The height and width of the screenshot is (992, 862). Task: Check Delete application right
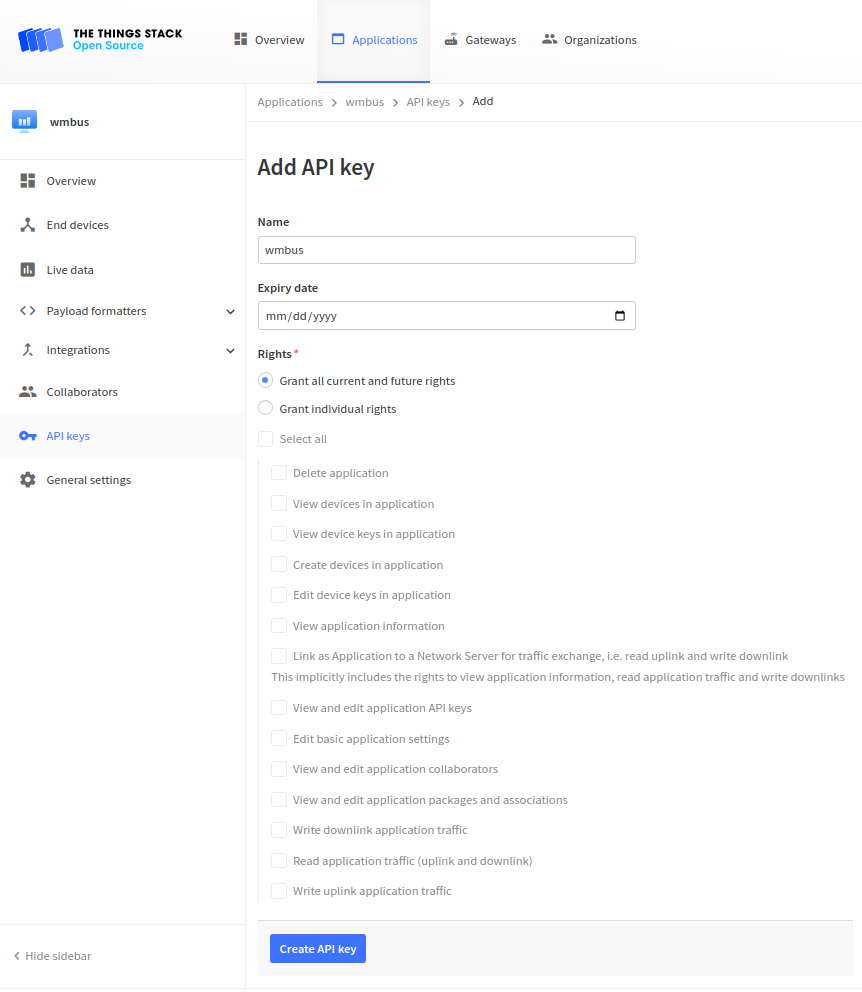[x=278, y=472]
